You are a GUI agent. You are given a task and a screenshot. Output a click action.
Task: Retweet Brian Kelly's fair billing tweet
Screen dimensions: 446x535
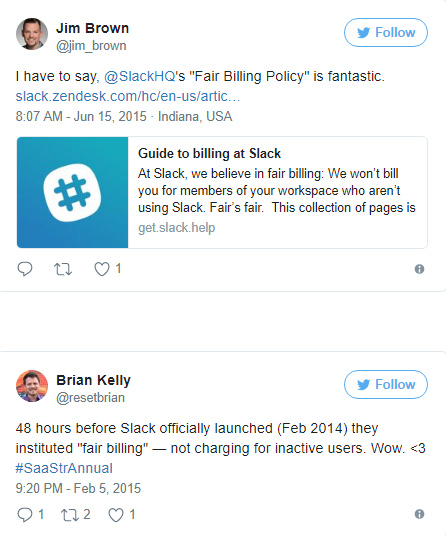[x=70, y=515]
